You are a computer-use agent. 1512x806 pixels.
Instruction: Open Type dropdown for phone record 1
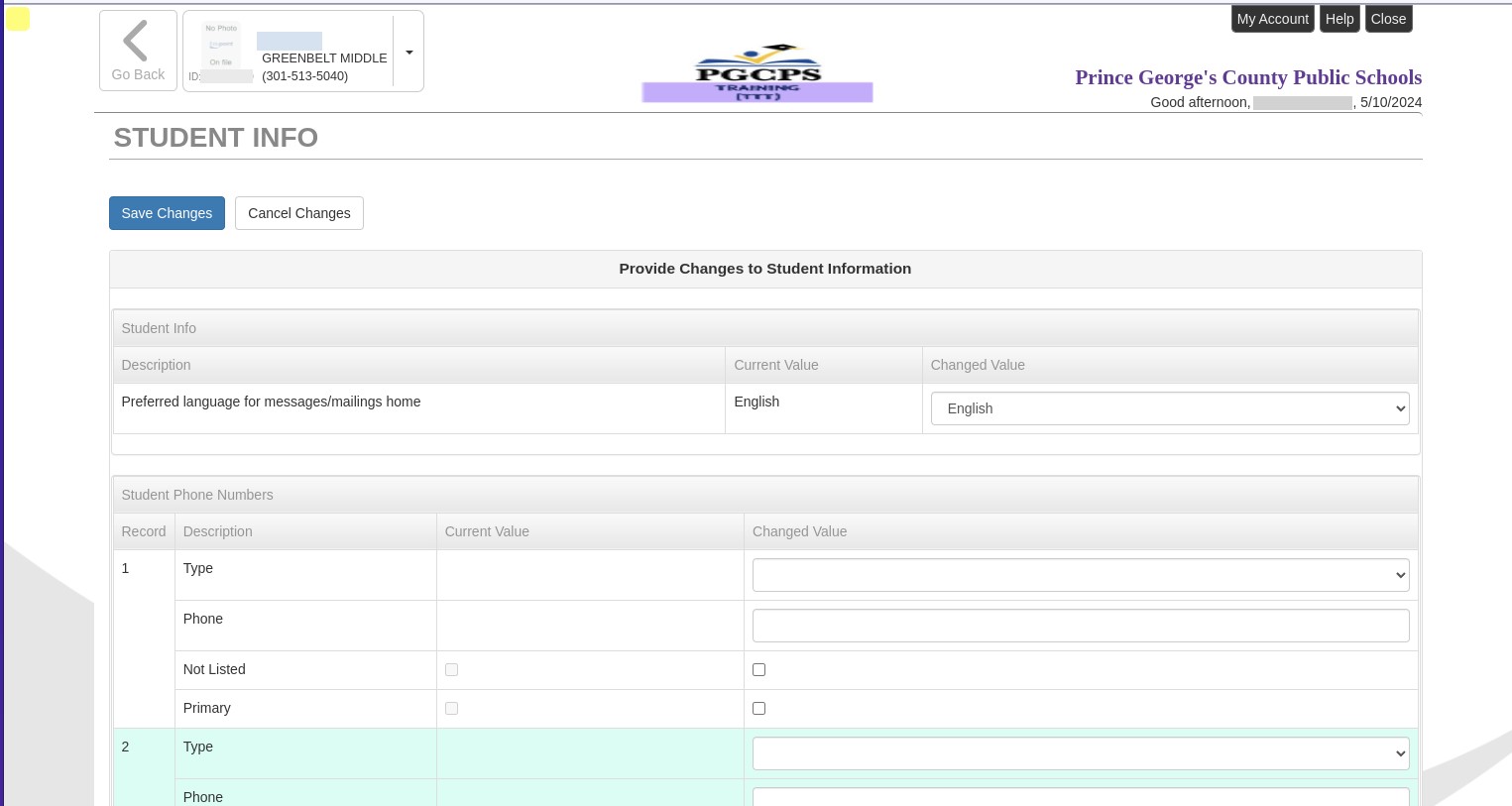pyautogui.click(x=1080, y=575)
